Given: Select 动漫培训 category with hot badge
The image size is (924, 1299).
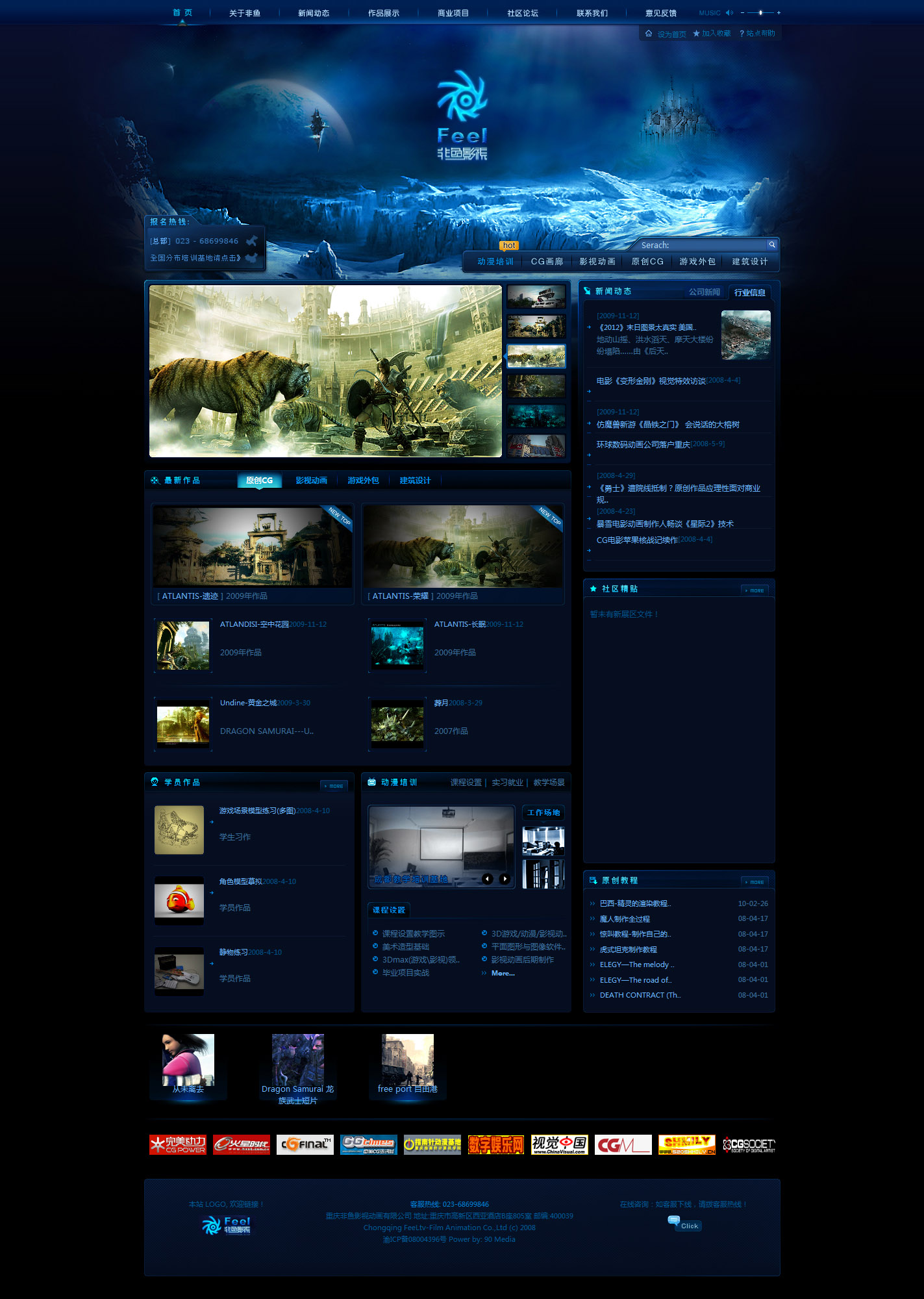Looking at the screenshot, I should click(x=495, y=261).
